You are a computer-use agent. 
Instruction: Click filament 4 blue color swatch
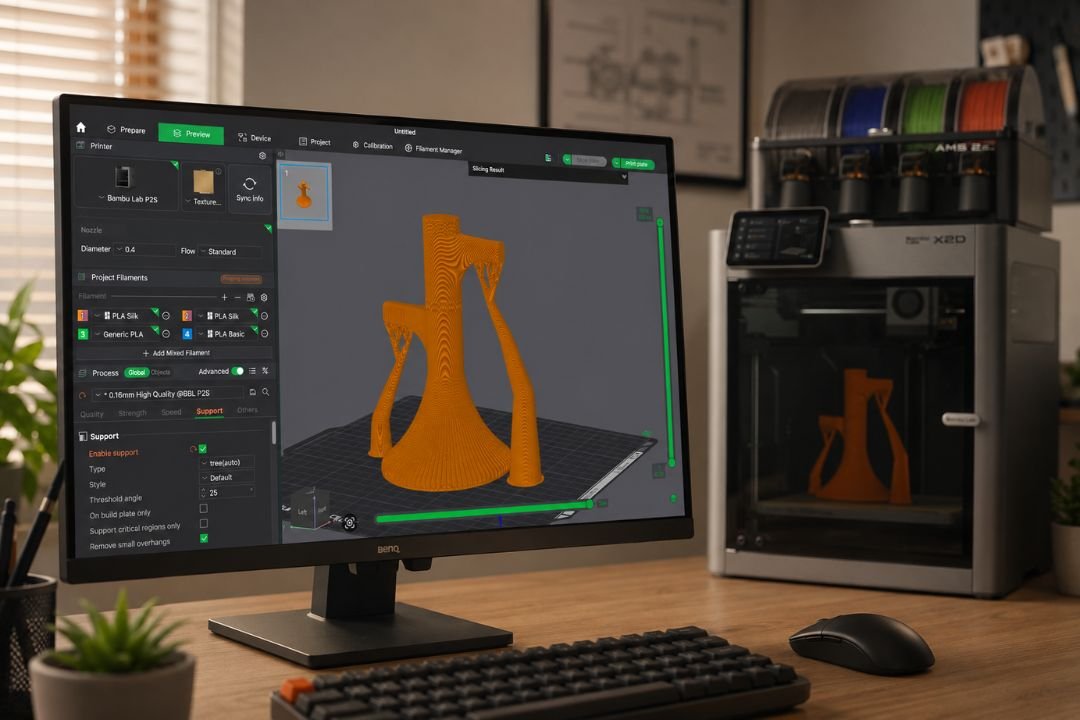point(187,333)
